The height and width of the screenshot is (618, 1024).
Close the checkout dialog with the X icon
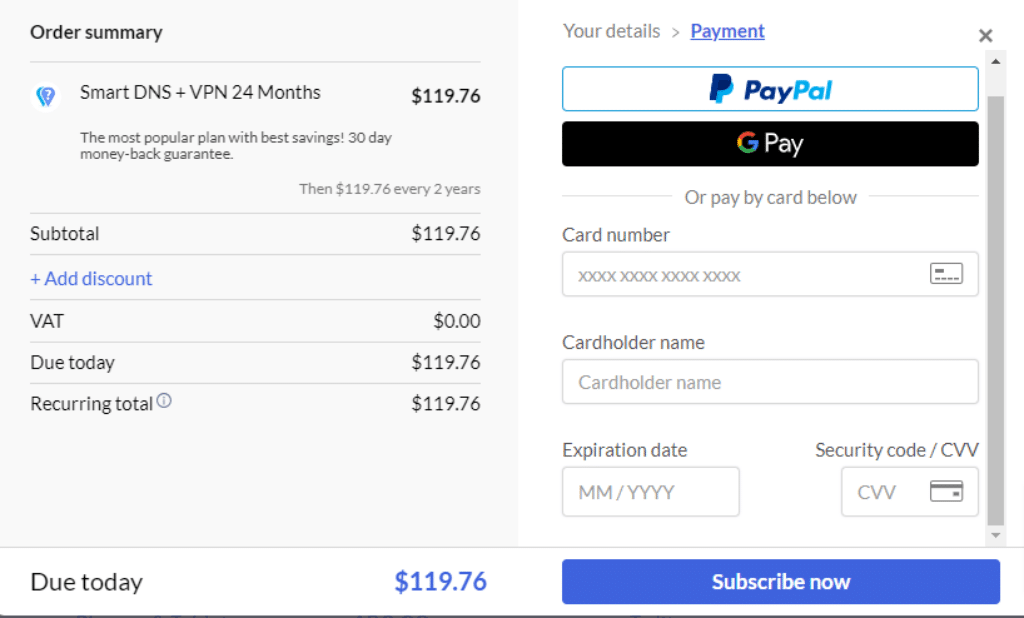985,35
